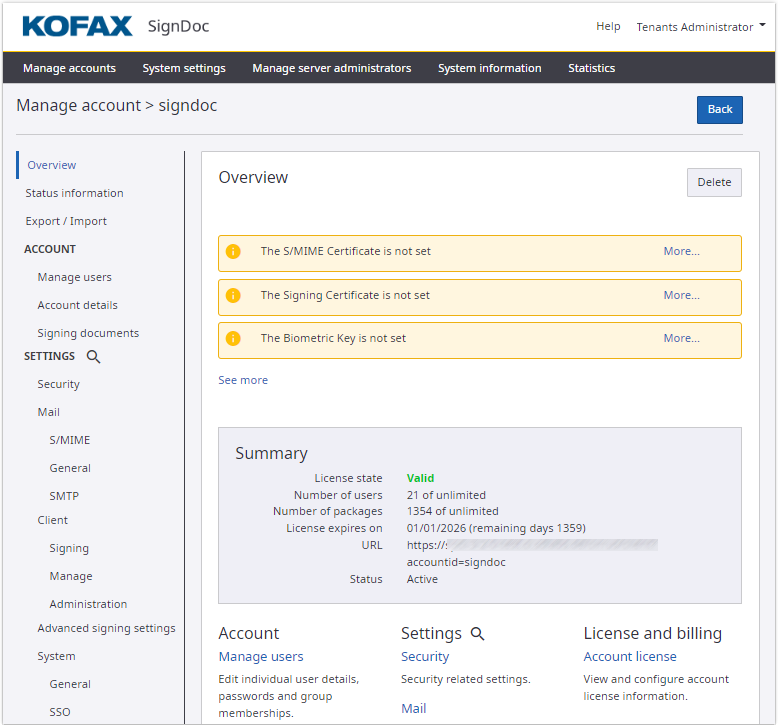This screenshot has height=727, width=778.
Task: Select SMTP under Mail settings
Action: pos(64,496)
